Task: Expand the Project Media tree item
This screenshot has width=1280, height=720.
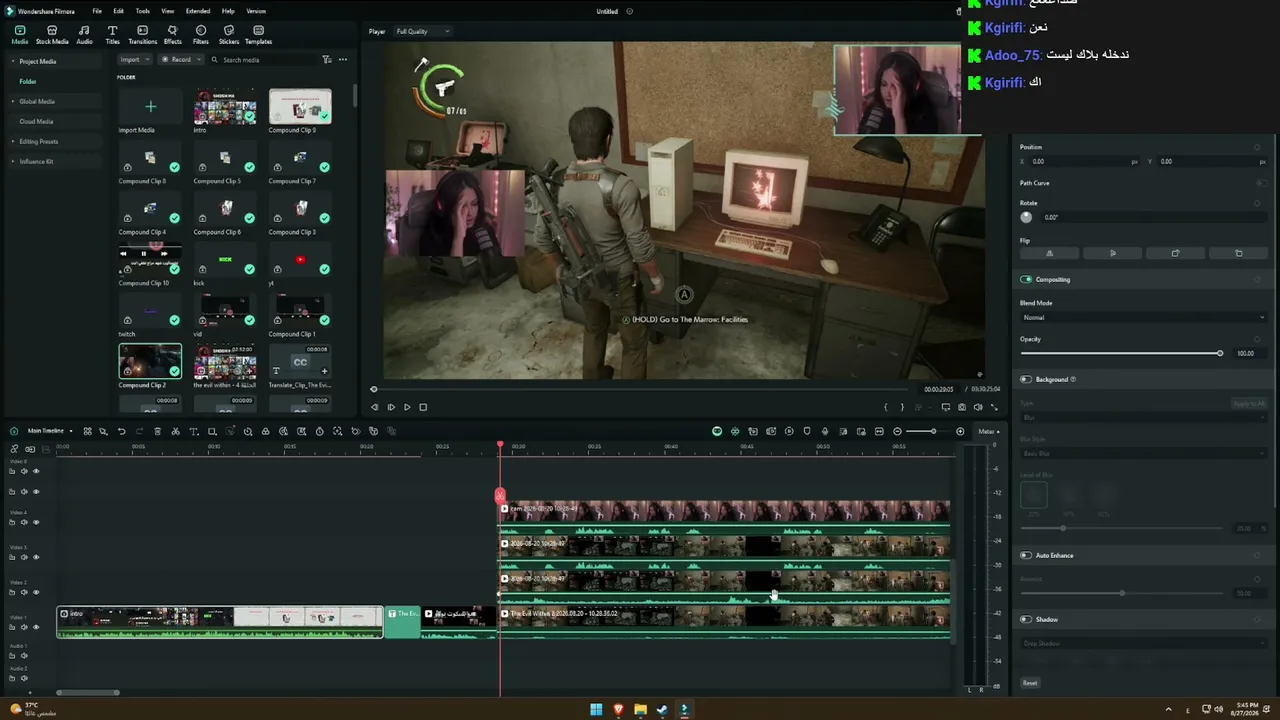Action: [x=13, y=61]
